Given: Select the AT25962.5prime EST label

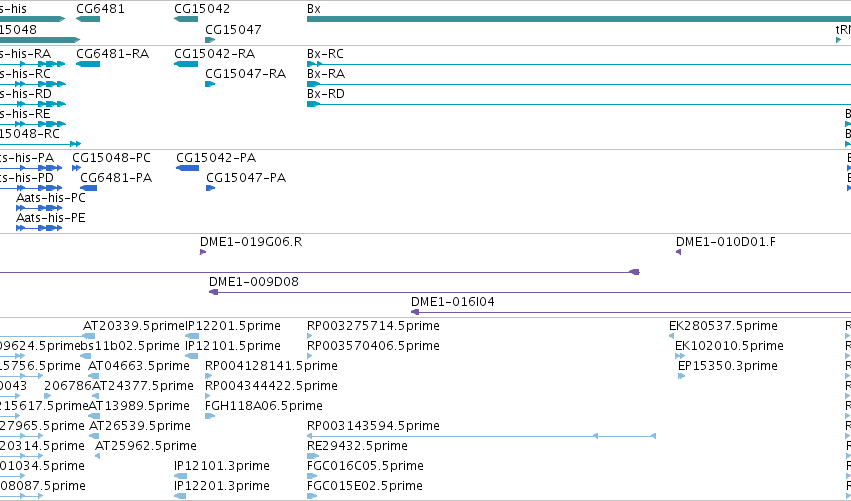Looking at the screenshot, I should tap(145, 446).
